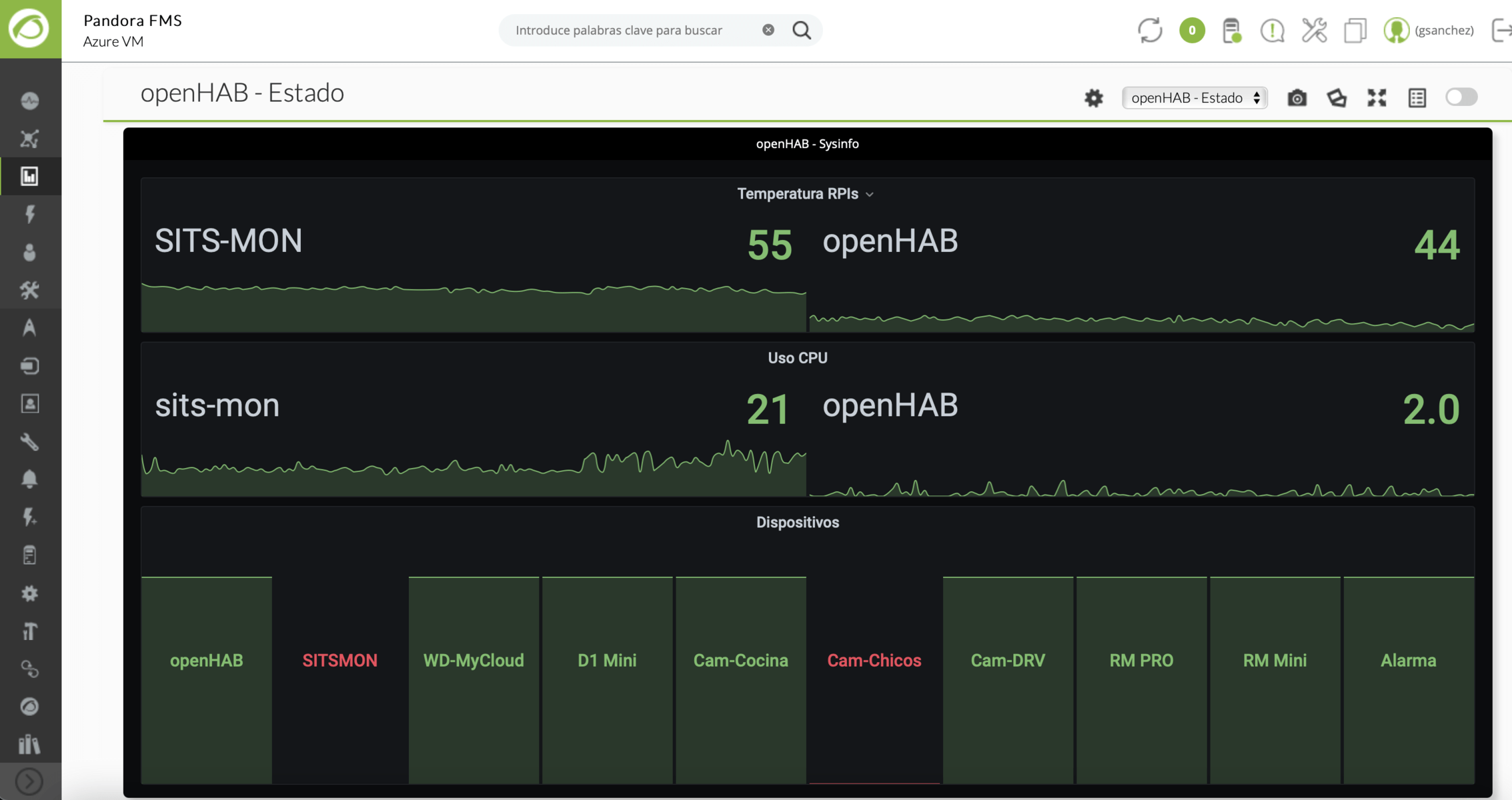Screen dimensions: 1512x800
Task: Open the Events management (bolt with plus) sidebar icon
Action: (29, 517)
